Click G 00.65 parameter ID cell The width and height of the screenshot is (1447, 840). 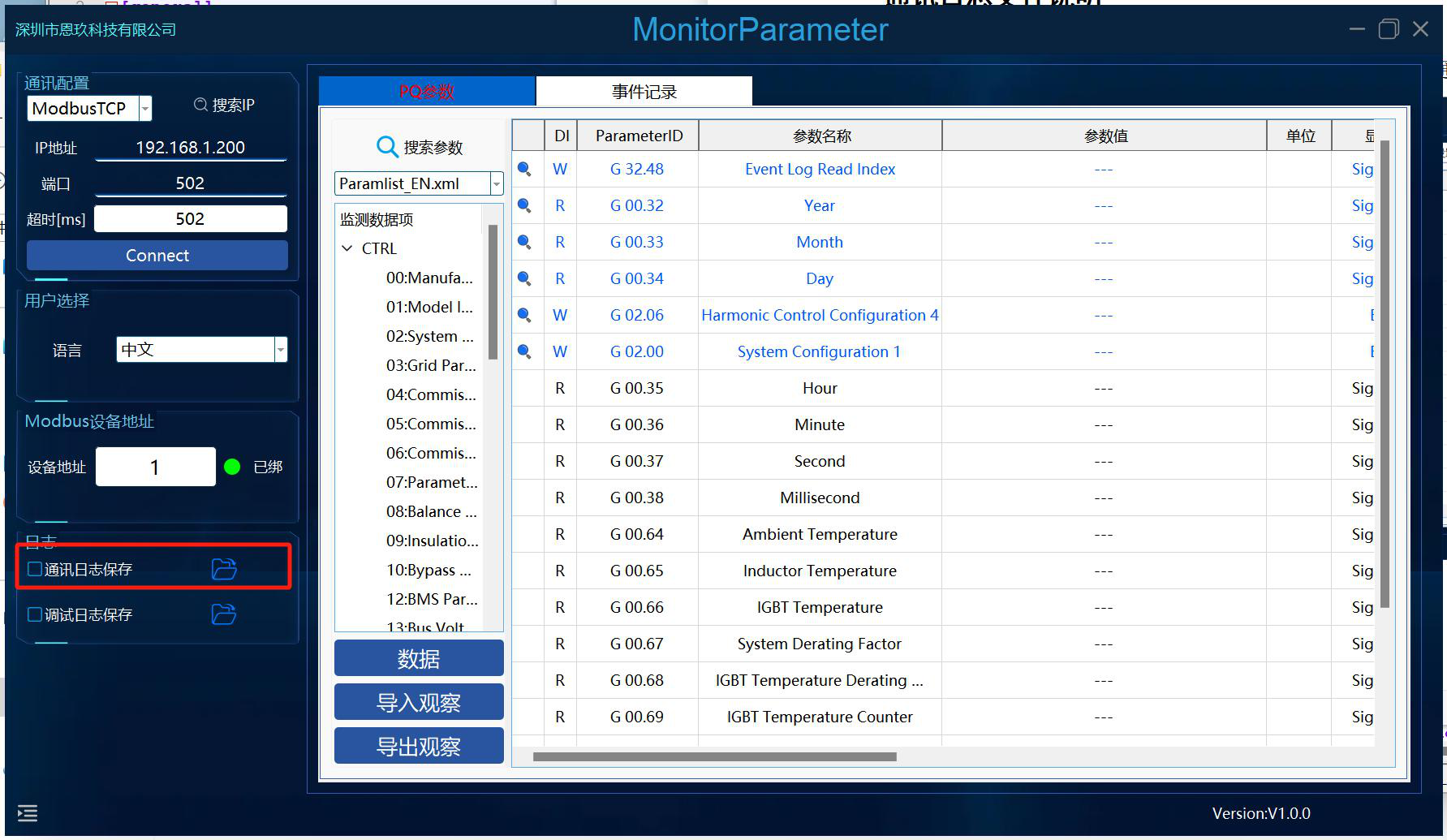tap(637, 571)
